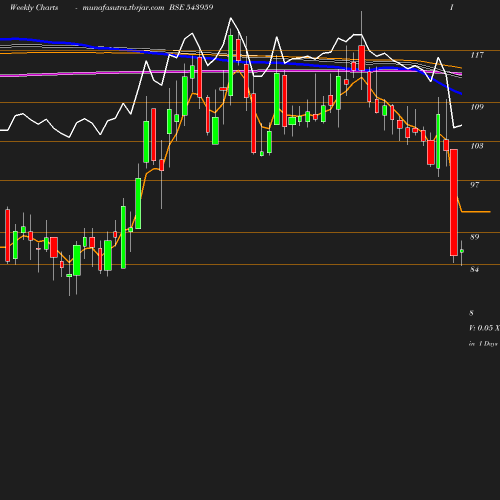Click the 'Weekly Charts' title text
This screenshot has height=500, width=500.
pyautogui.click(x=34, y=7)
